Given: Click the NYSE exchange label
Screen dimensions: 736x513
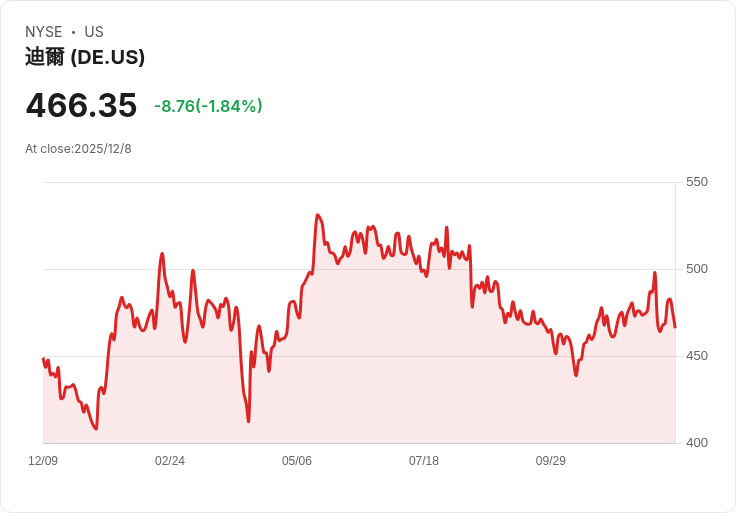Looking at the screenshot, I should 44,32.
